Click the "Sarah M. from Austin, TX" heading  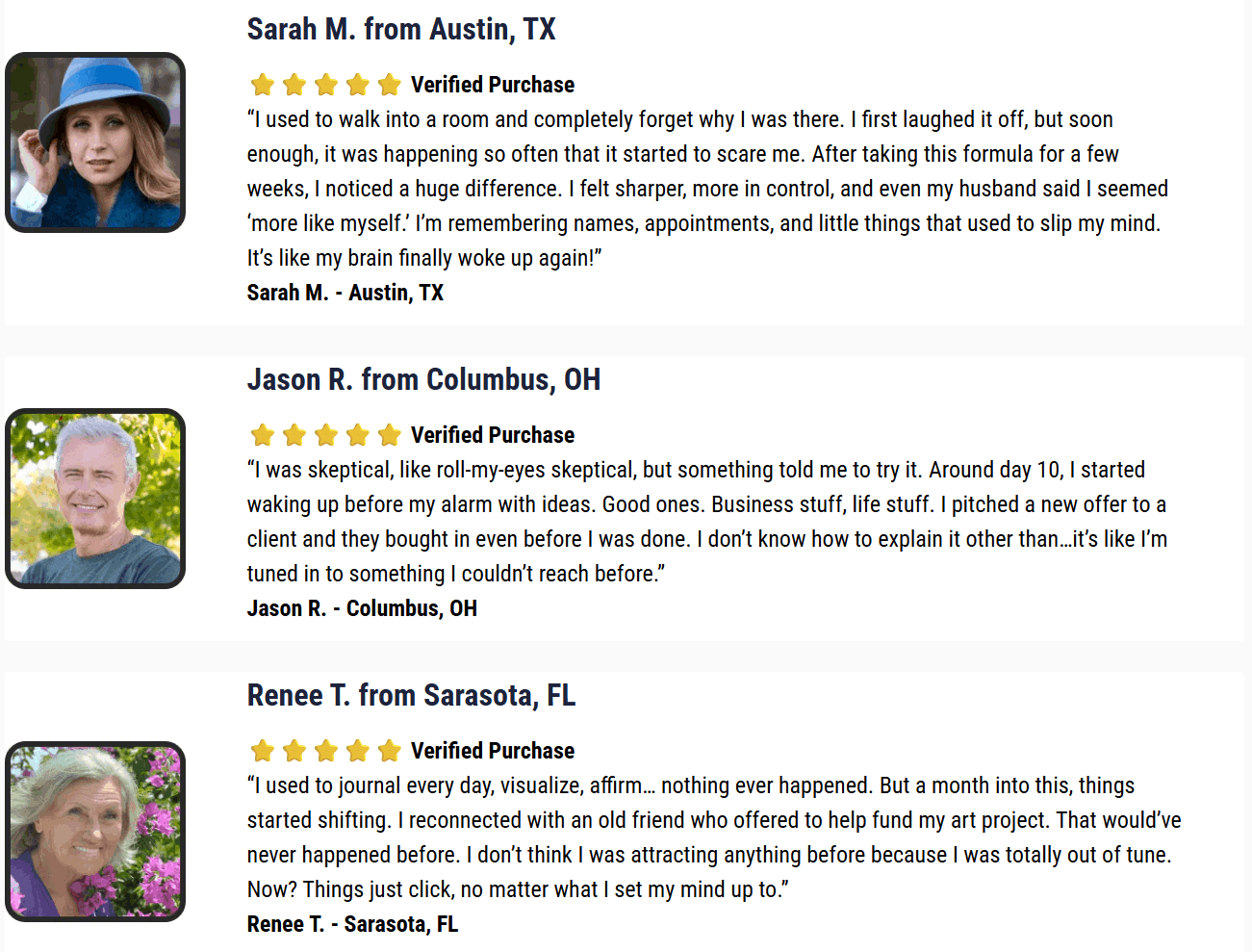[x=401, y=30]
